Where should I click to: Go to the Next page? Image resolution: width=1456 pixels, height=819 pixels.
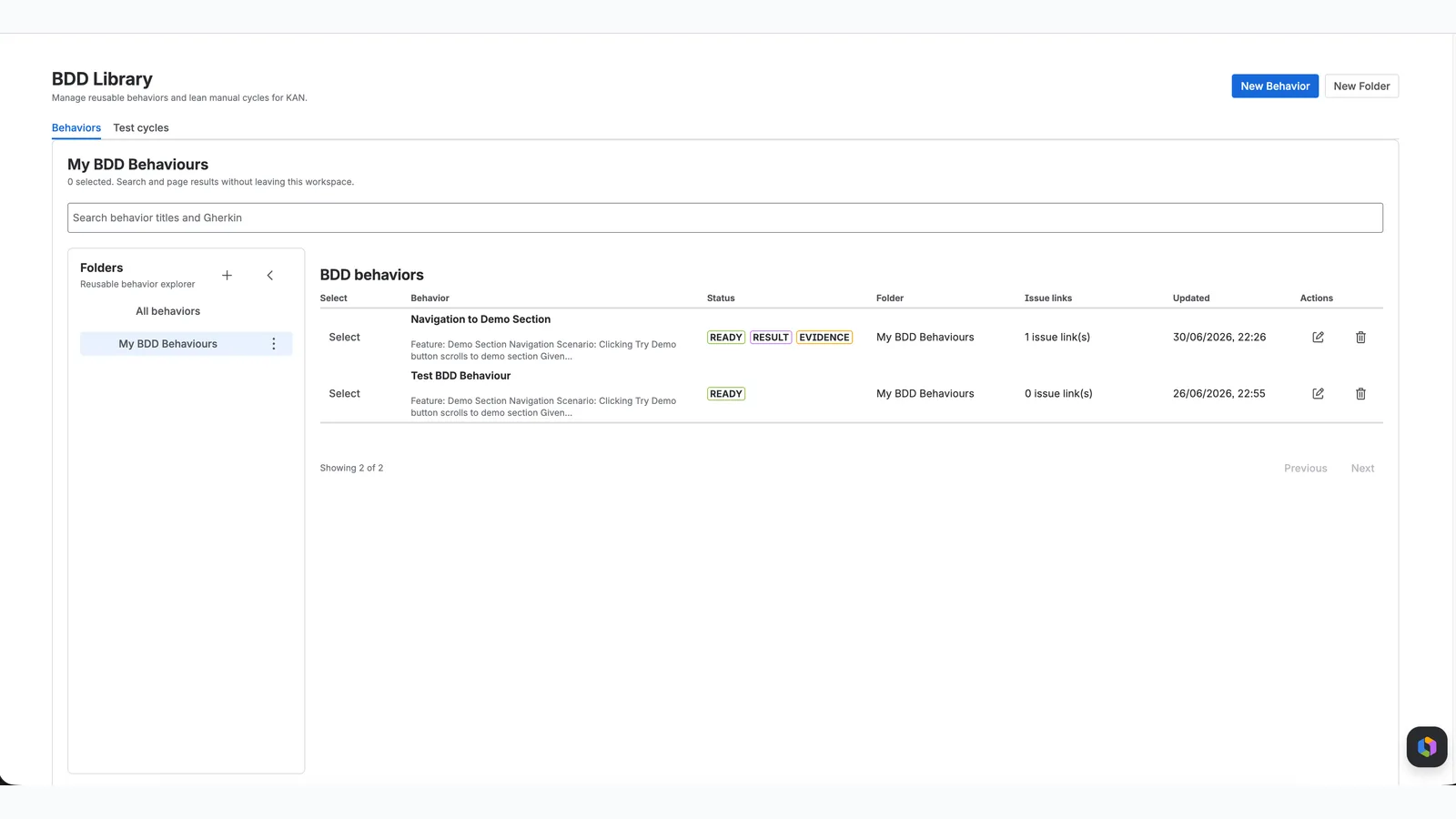coord(1362,469)
